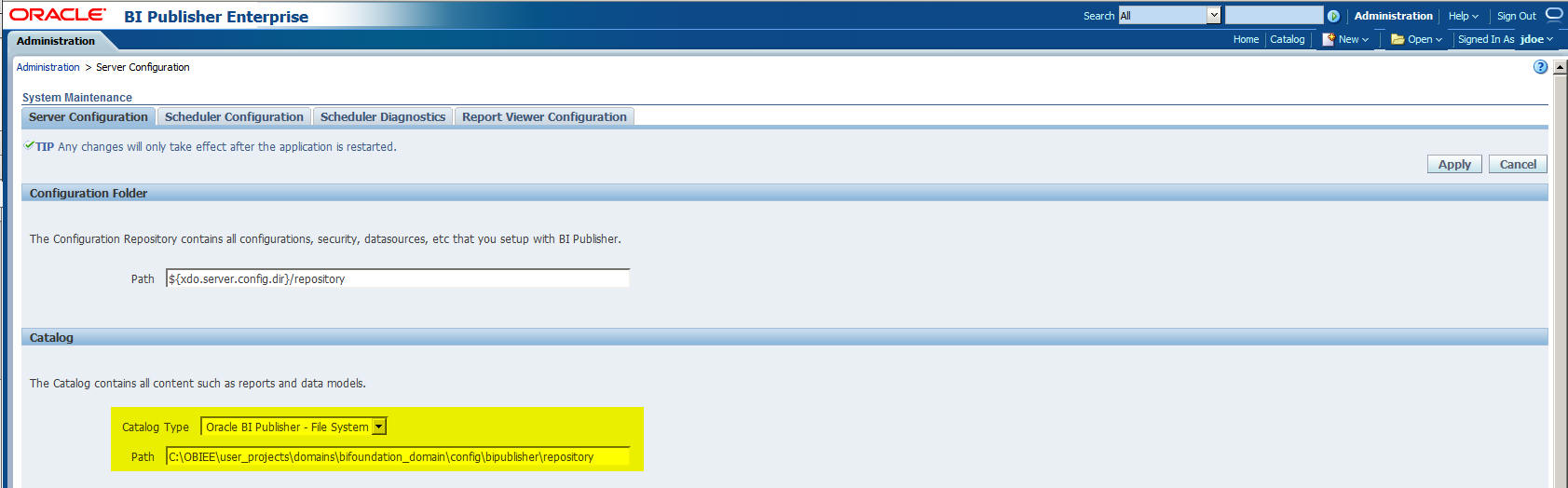Switch to Scheduler Configuration tab
Image resolution: width=1568 pixels, height=488 pixels.
pos(234,116)
